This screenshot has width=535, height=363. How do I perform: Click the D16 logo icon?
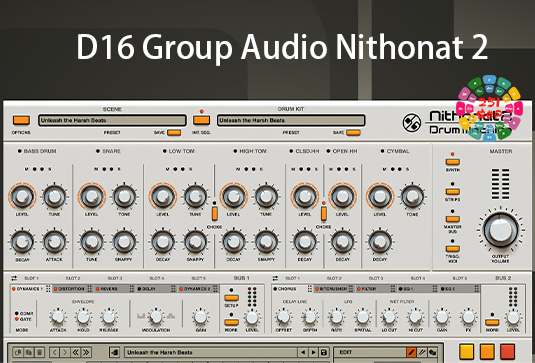click(411, 122)
